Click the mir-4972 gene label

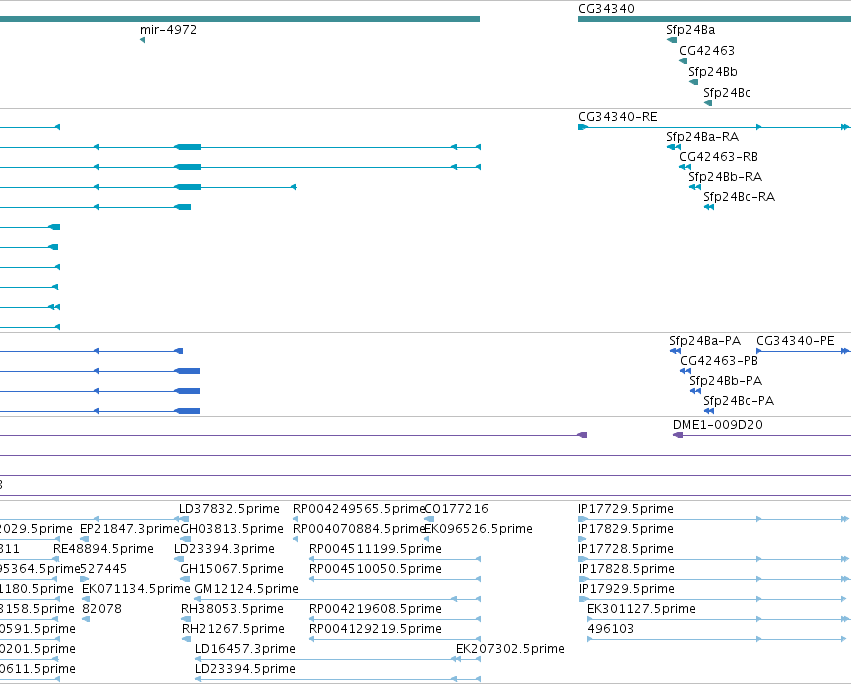[168, 30]
